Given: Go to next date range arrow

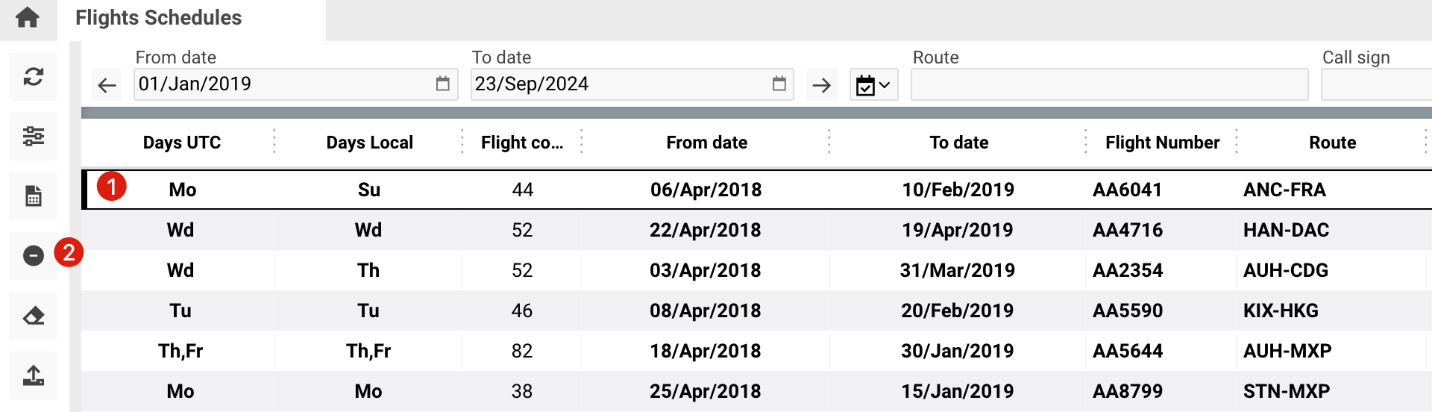Looking at the screenshot, I should click(x=822, y=85).
